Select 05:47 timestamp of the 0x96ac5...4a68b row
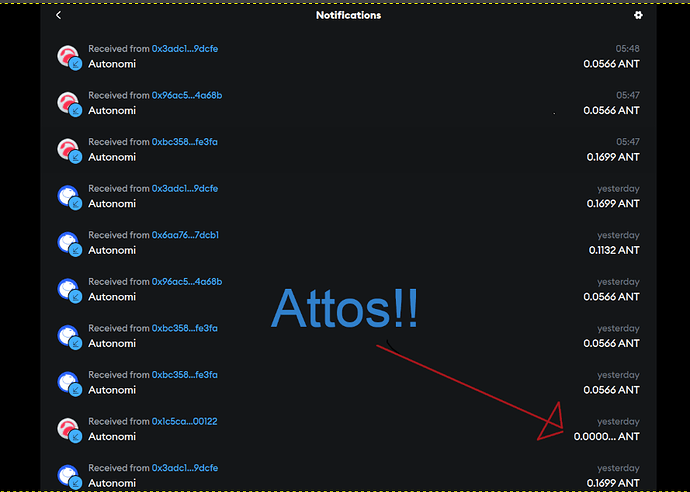Viewport: 690px width, 492px height. coord(628,95)
